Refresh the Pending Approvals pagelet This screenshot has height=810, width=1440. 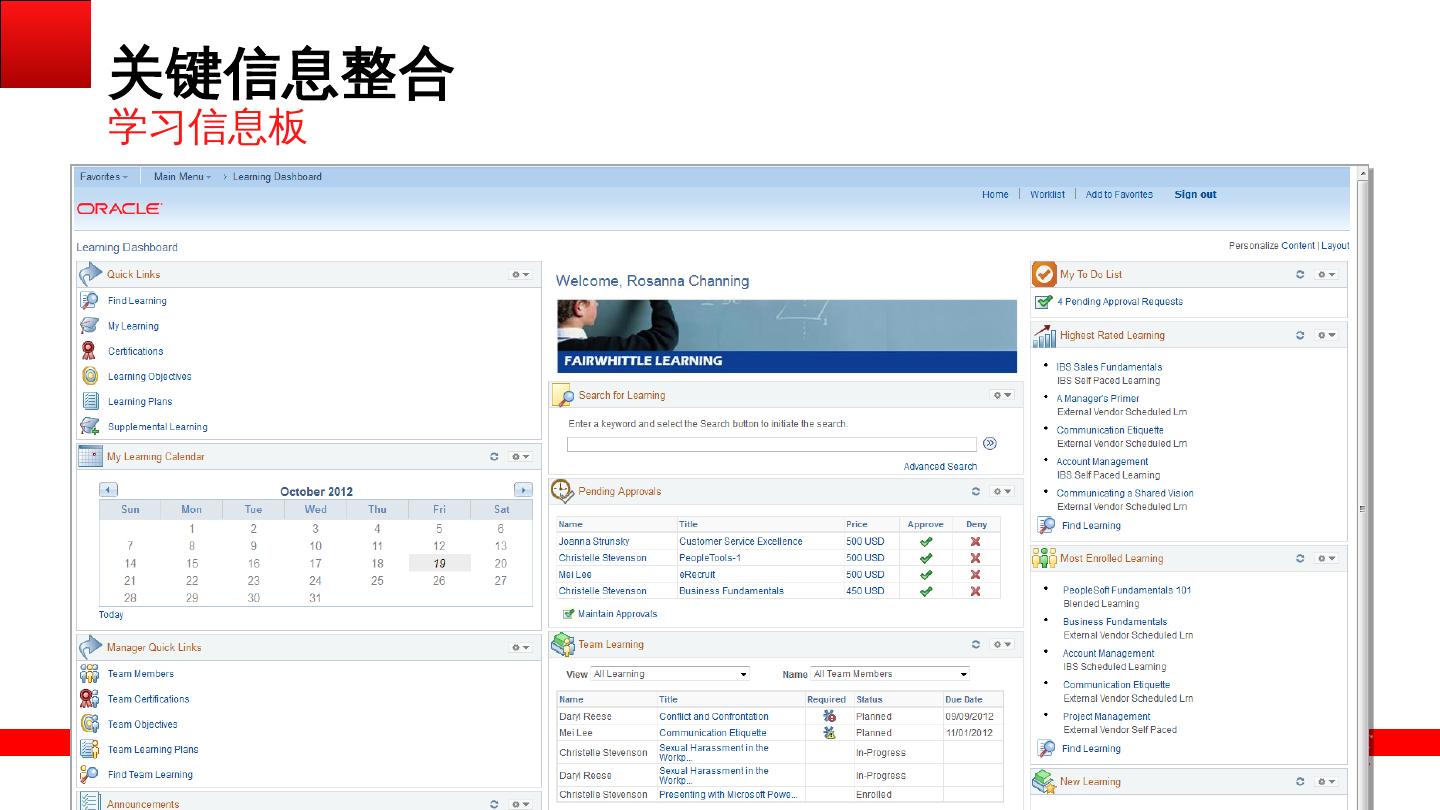976,491
